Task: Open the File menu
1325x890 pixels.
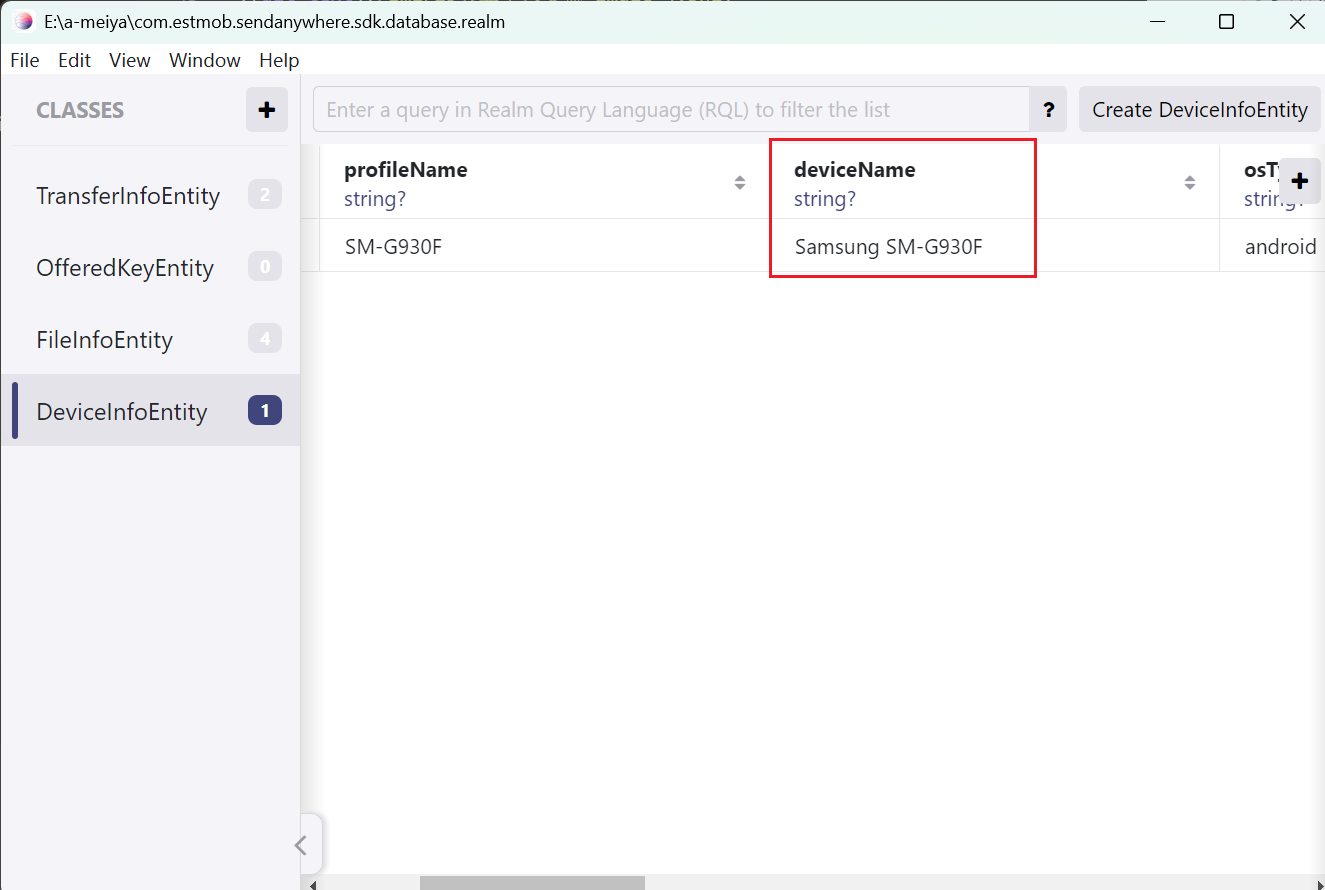Action: pyautogui.click(x=25, y=60)
